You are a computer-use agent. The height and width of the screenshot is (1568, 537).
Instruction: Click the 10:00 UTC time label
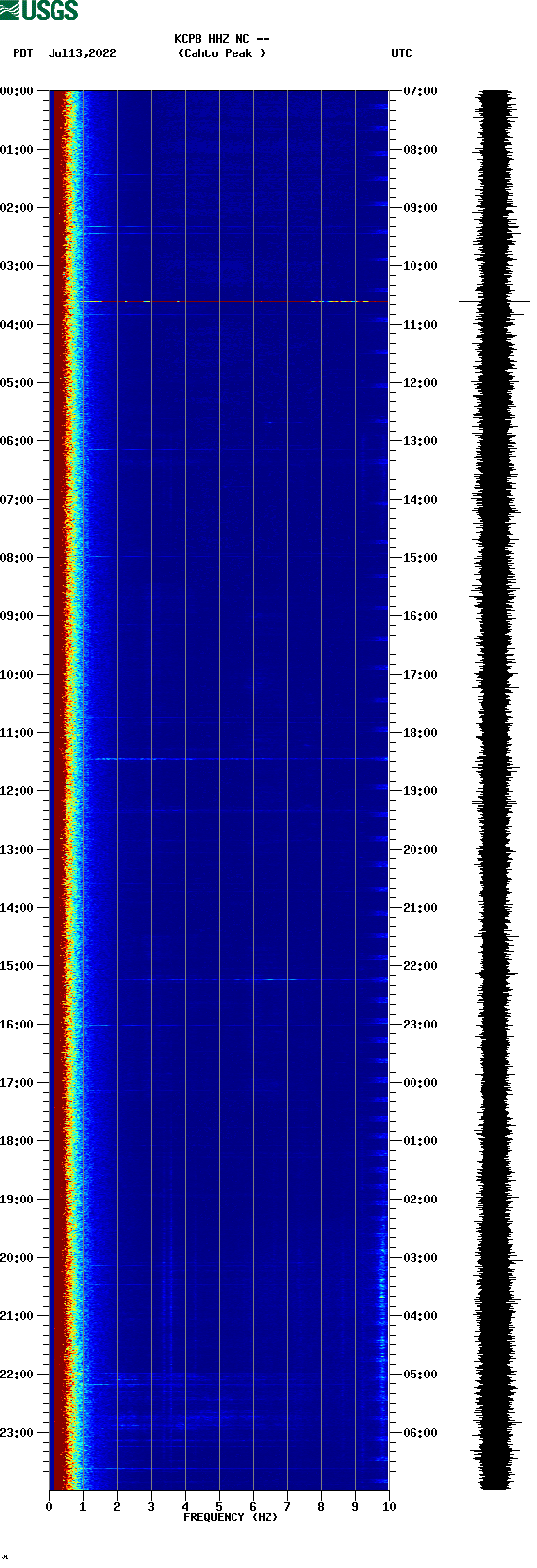[x=420, y=266]
